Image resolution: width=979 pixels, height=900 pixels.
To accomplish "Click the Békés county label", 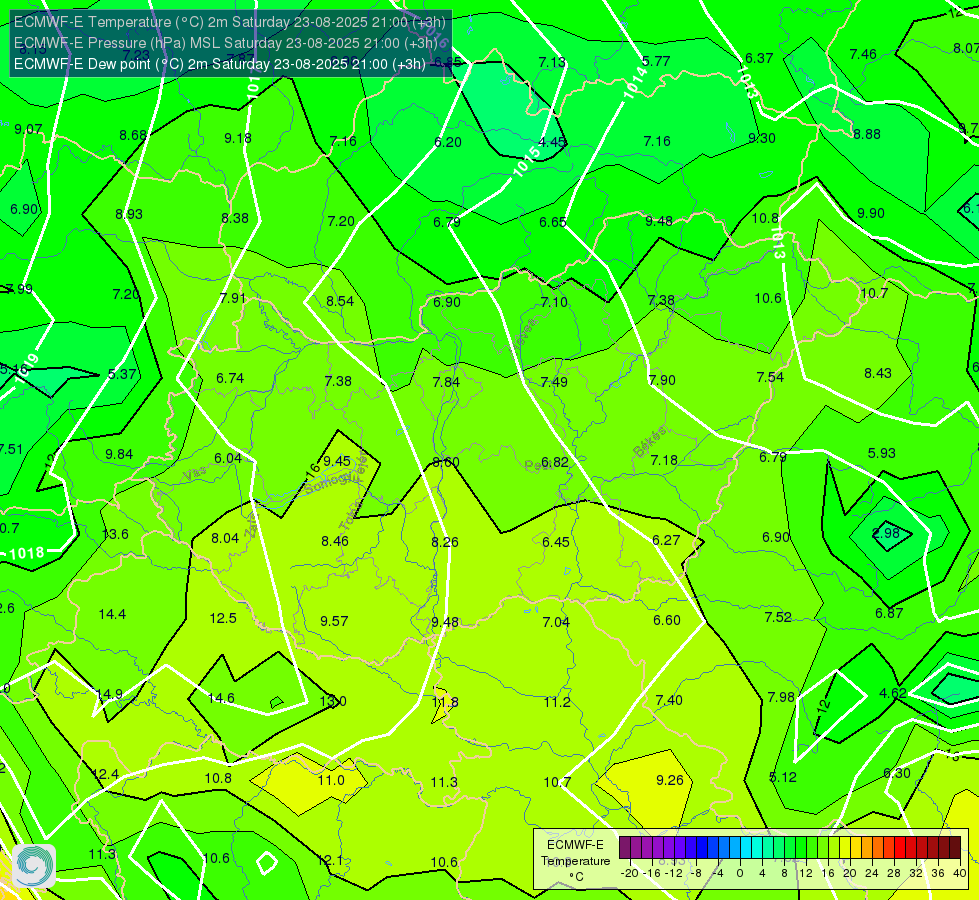I will click(x=649, y=442).
